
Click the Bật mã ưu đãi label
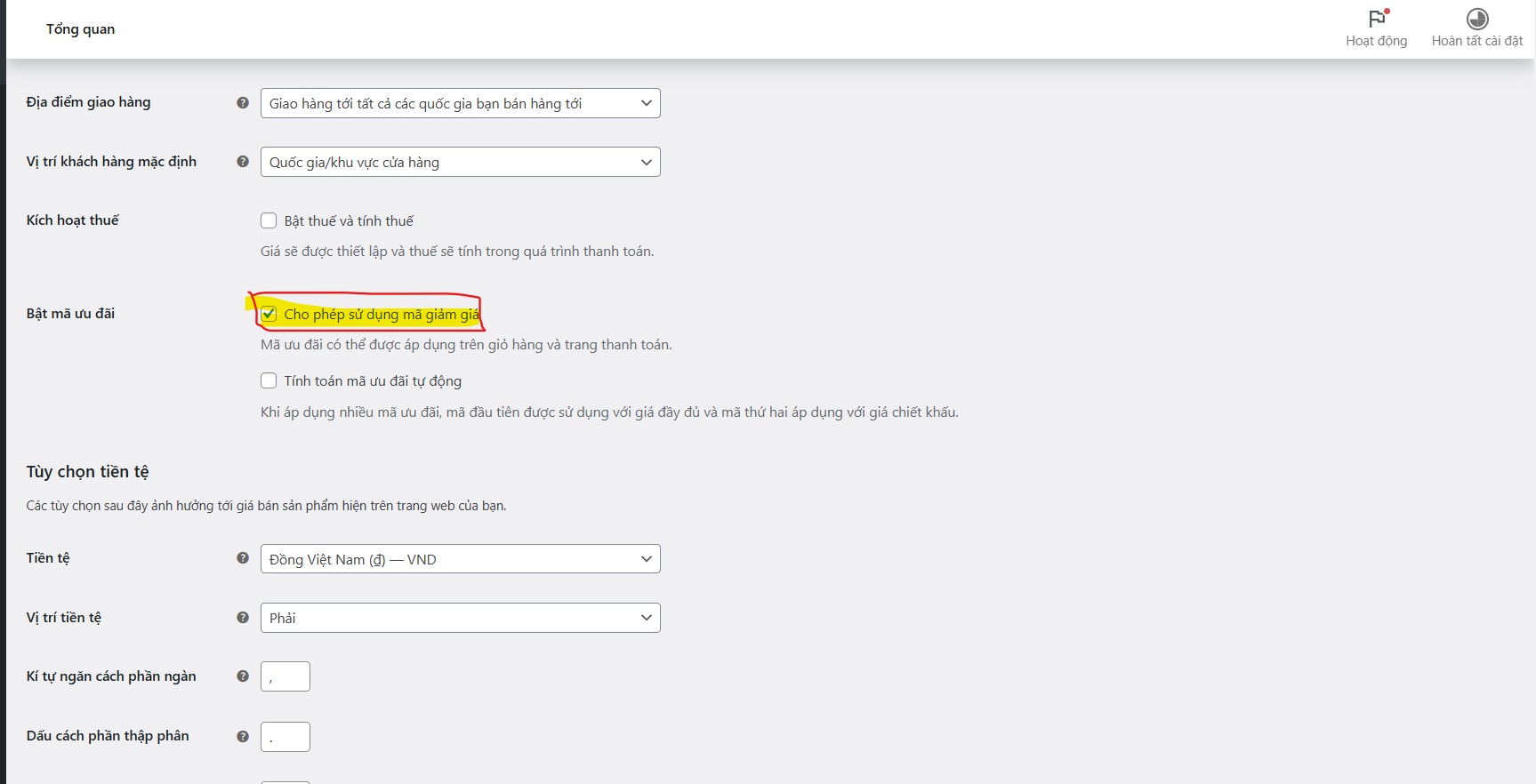click(70, 313)
